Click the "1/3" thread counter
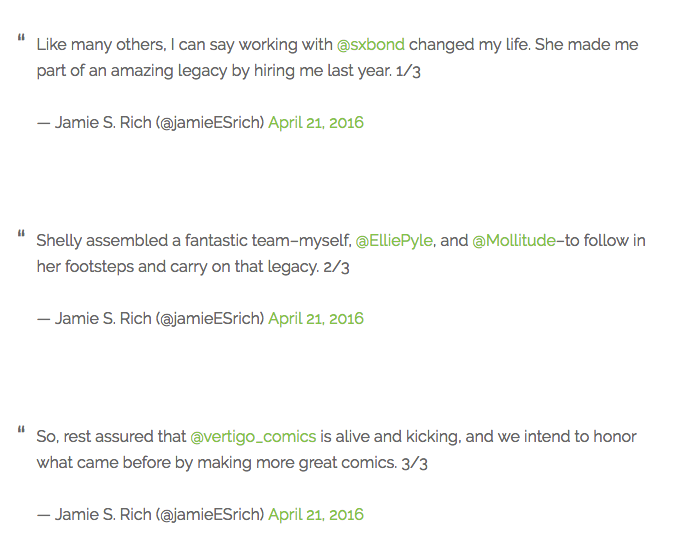Image resolution: width=684 pixels, height=559 pixels. [x=408, y=71]
